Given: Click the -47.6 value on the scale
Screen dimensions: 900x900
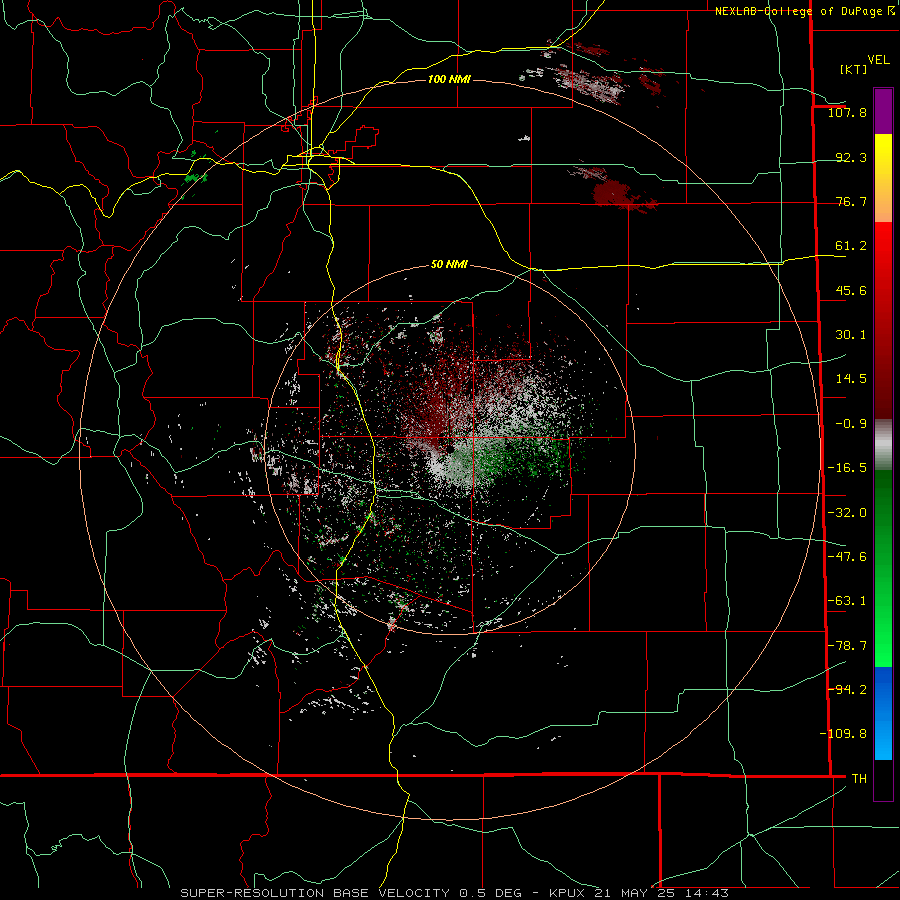Looking at the screenshot, I should pyautogui.click(x=847, y=557).
